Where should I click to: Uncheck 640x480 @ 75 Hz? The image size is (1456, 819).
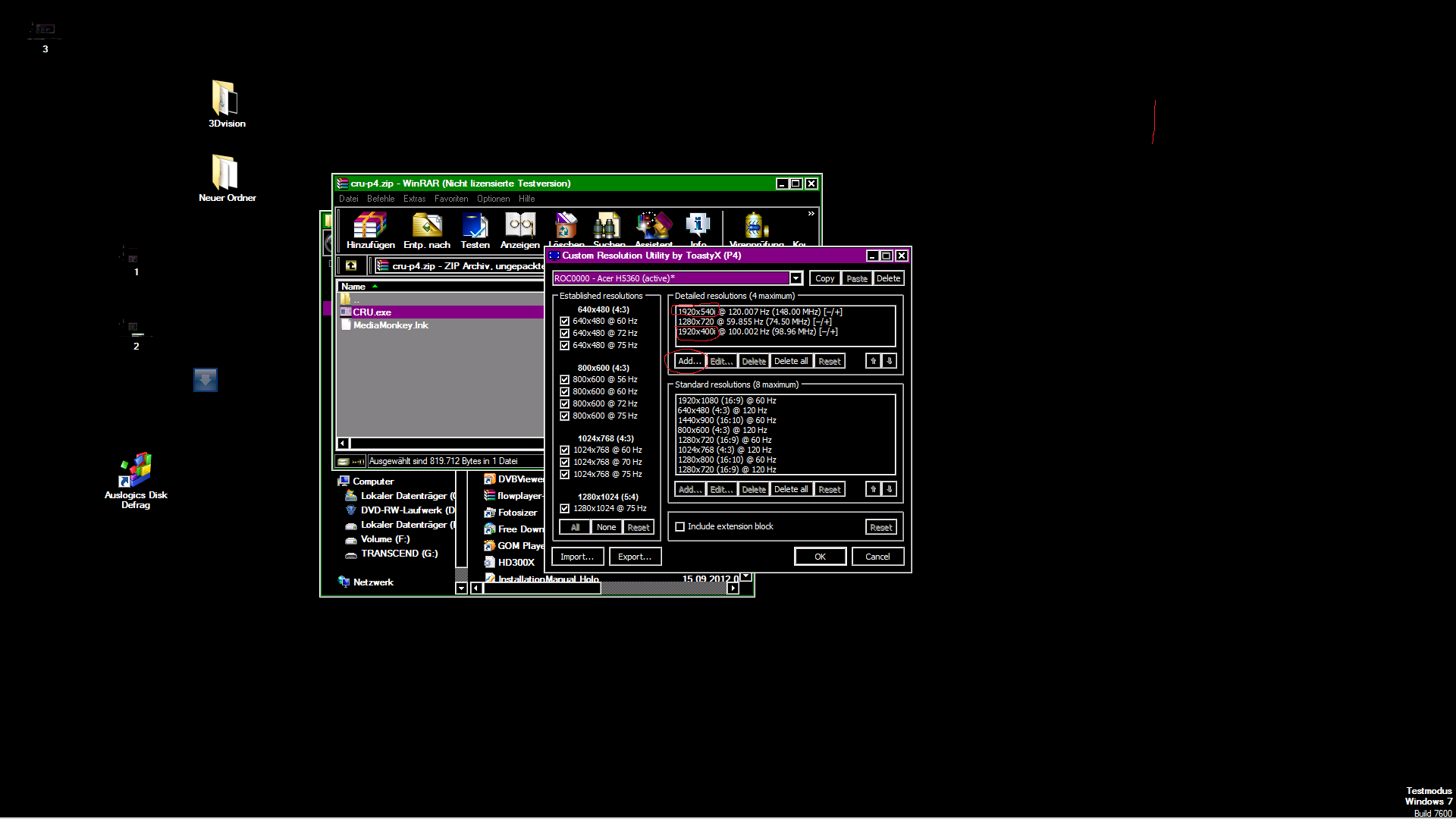564,346
